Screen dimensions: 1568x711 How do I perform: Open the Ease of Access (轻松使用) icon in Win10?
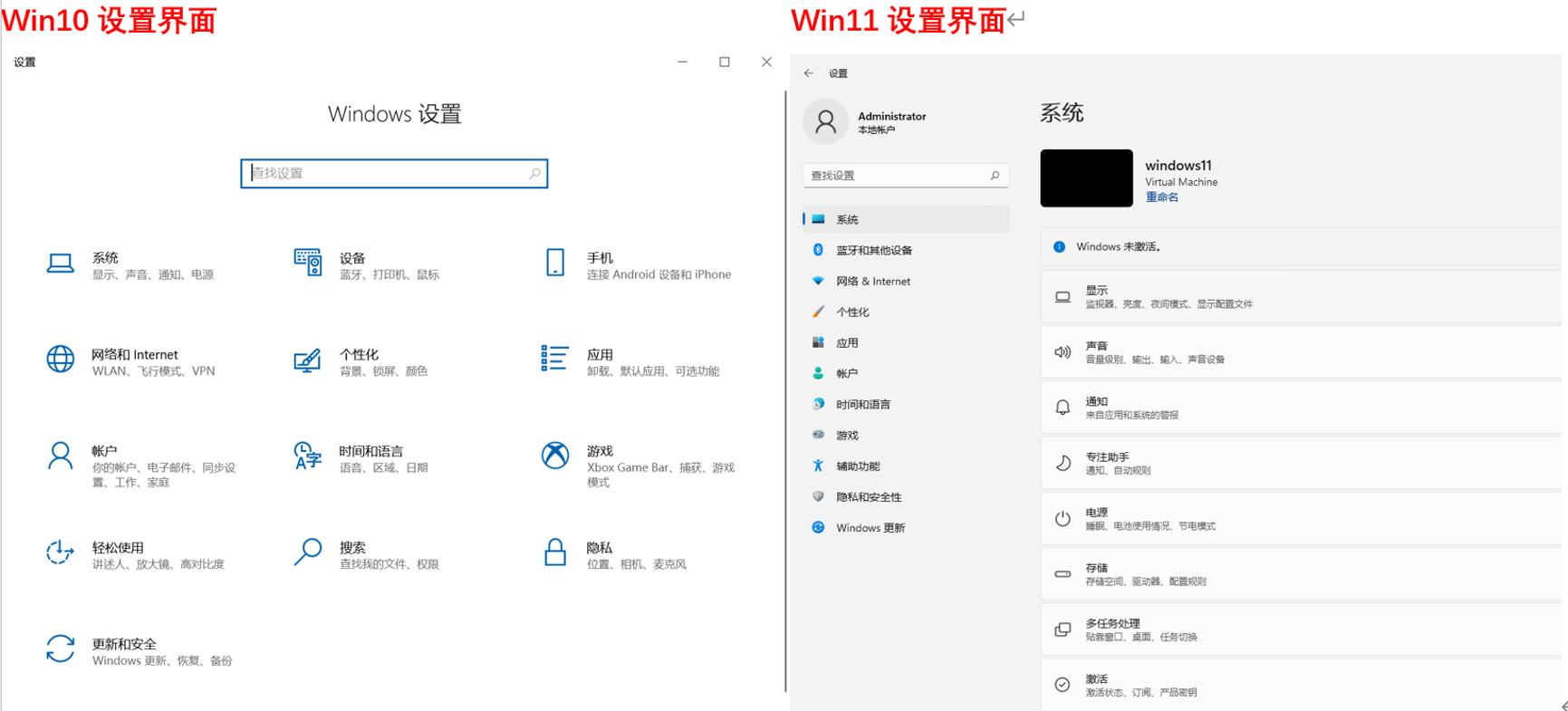coord(61,552)
